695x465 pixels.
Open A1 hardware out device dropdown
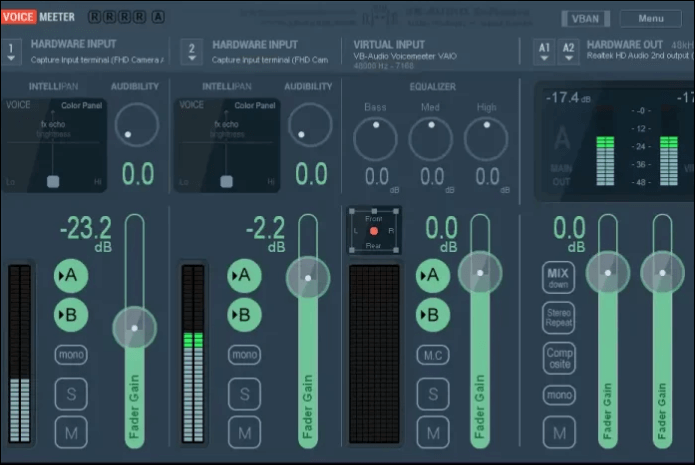pos(544,52)
